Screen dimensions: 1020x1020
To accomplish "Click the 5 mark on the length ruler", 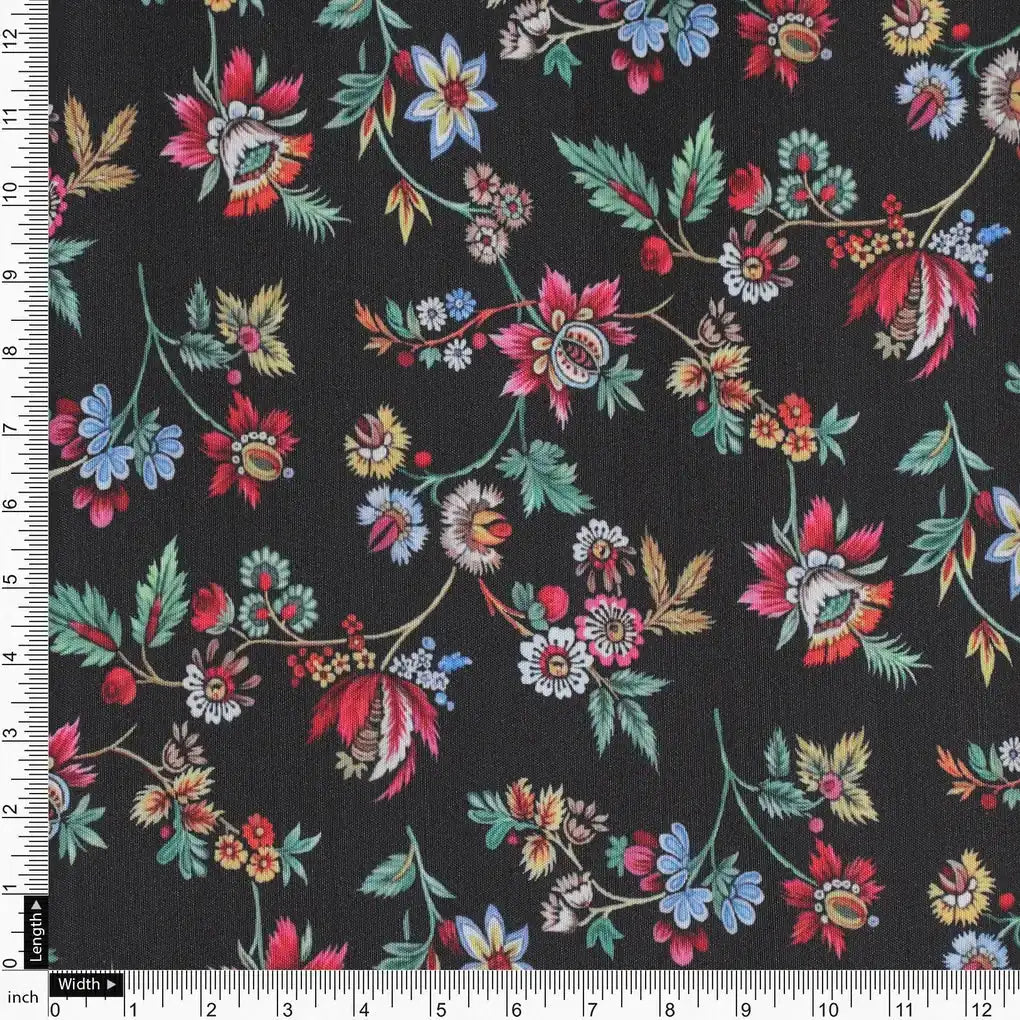I will point(11,579).
